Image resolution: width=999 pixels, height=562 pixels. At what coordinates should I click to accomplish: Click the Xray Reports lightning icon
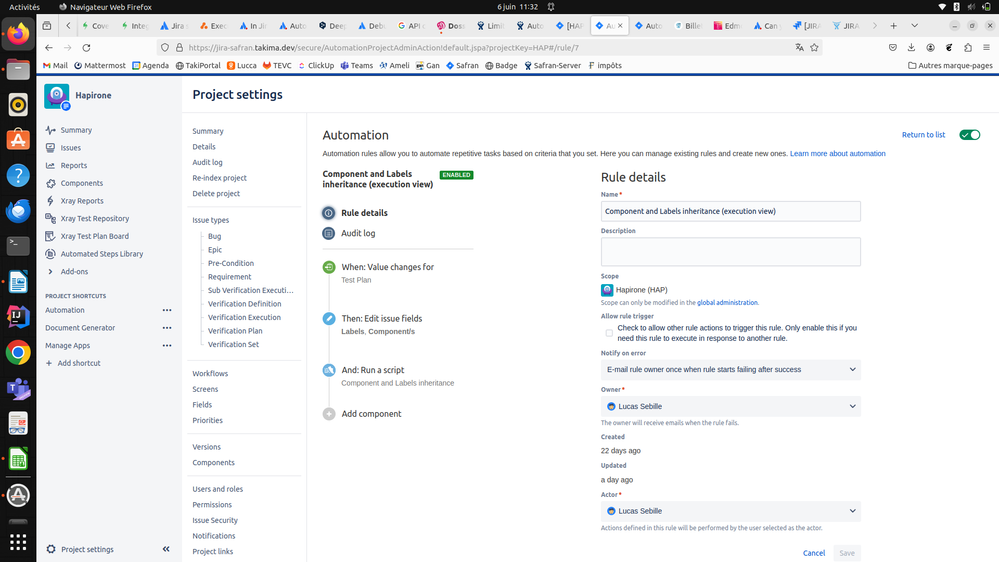[x=51, y=201]
